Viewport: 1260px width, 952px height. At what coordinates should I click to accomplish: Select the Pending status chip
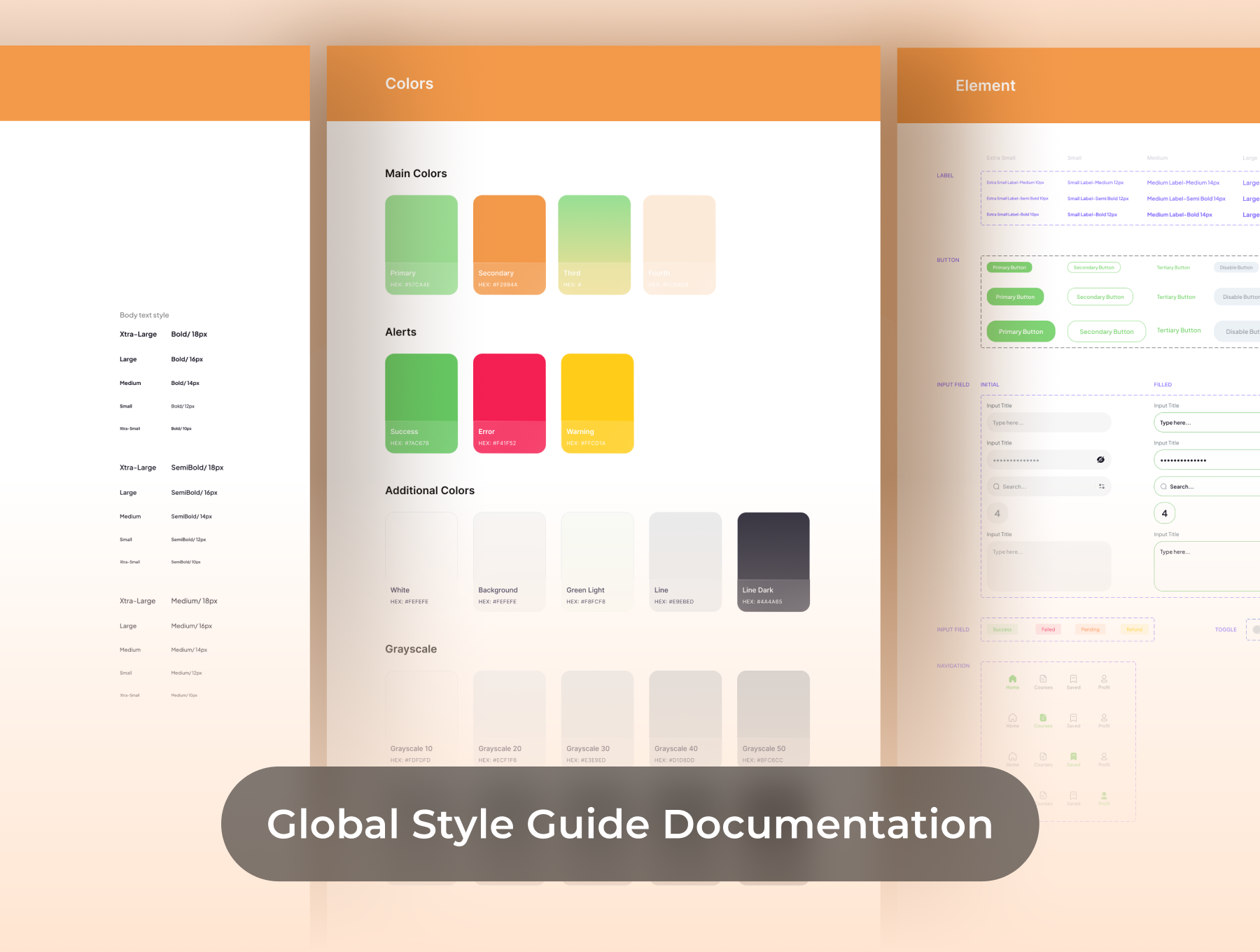(x=1090, y=629)
